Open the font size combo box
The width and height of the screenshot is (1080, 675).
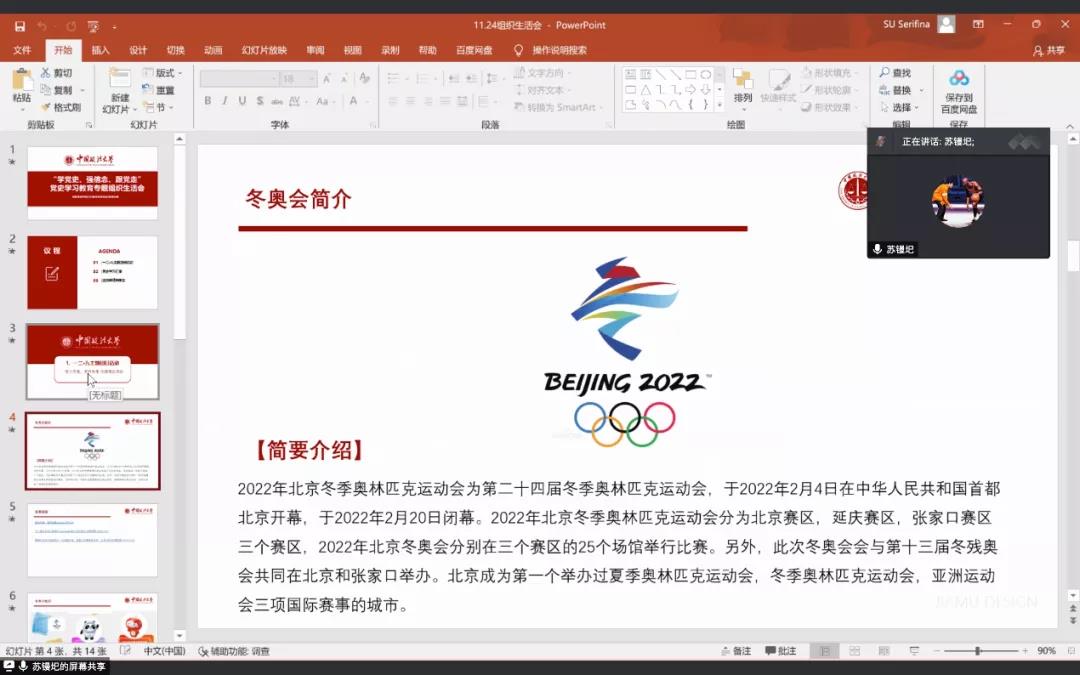coord(299,79)
